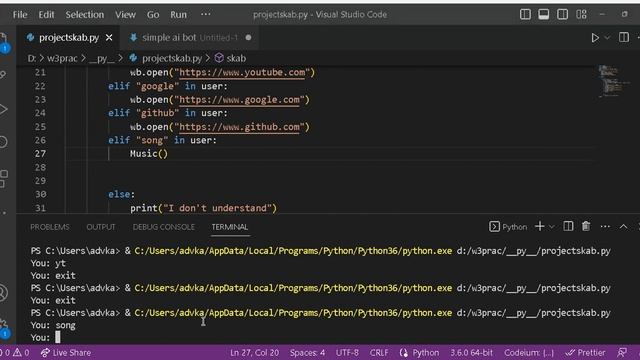This screenshot has width=640, height=360.
Task: Click __py__ folder in breadcrumb
Action: point(102,58)
